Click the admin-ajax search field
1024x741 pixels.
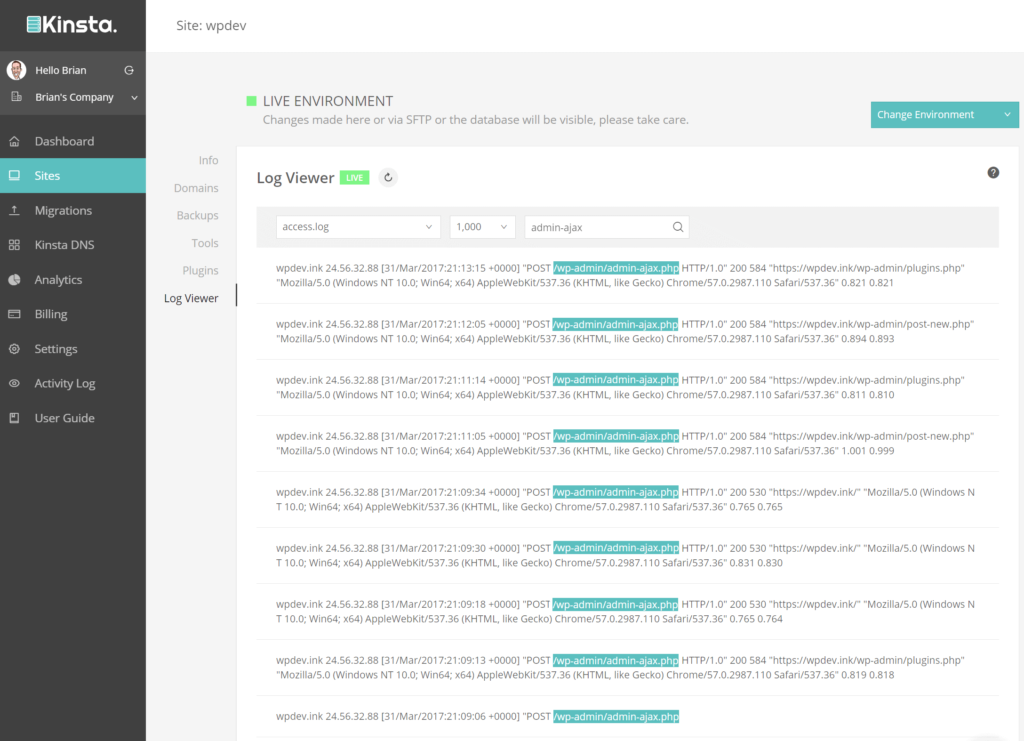click(595, 227)
